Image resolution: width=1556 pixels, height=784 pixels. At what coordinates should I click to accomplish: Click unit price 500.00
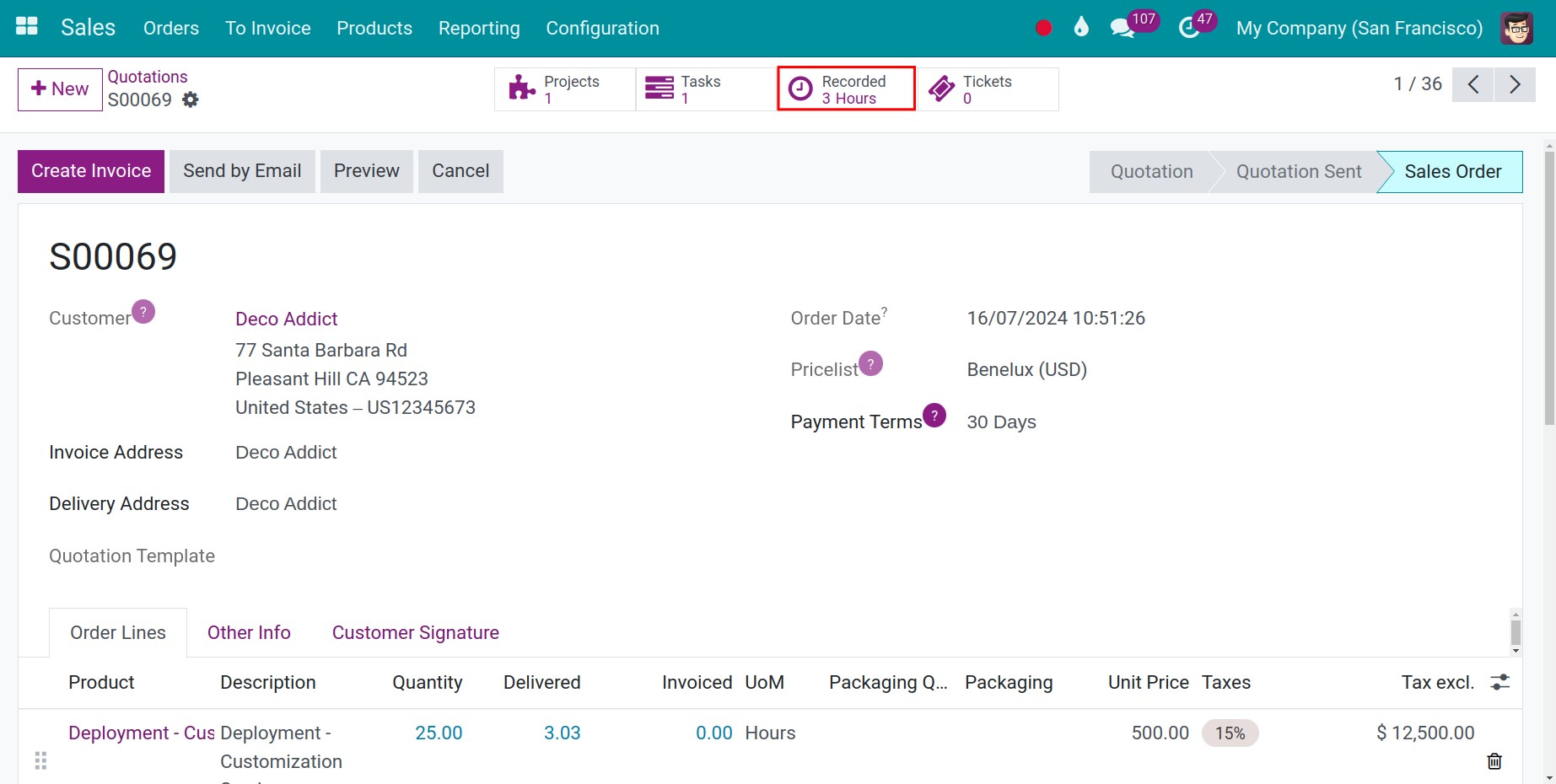[1160, 733]
